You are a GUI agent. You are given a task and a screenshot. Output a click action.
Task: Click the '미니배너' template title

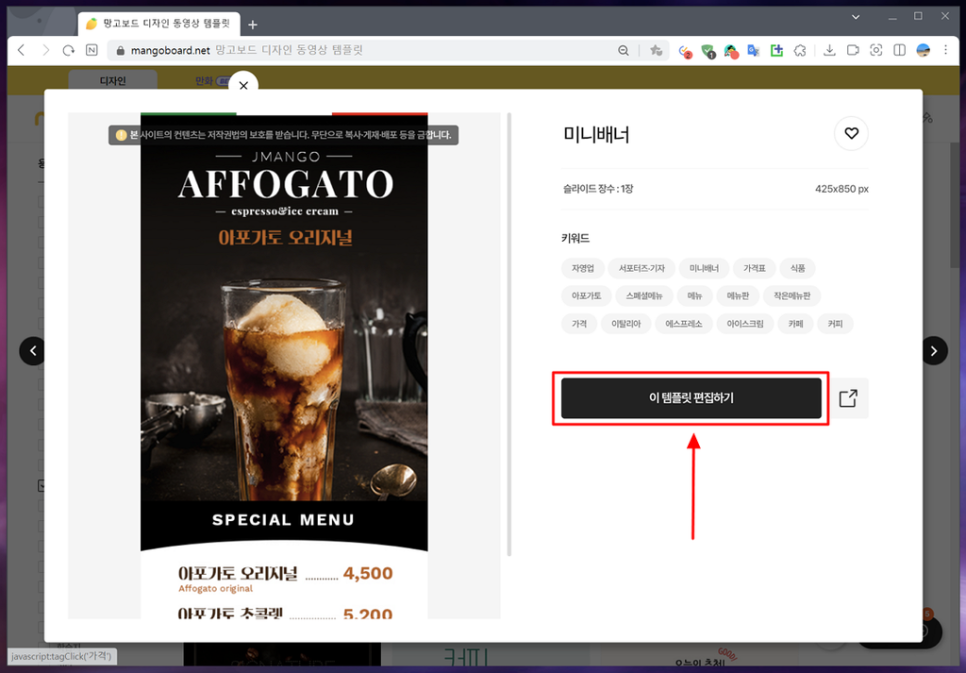[x=596, y=134]
